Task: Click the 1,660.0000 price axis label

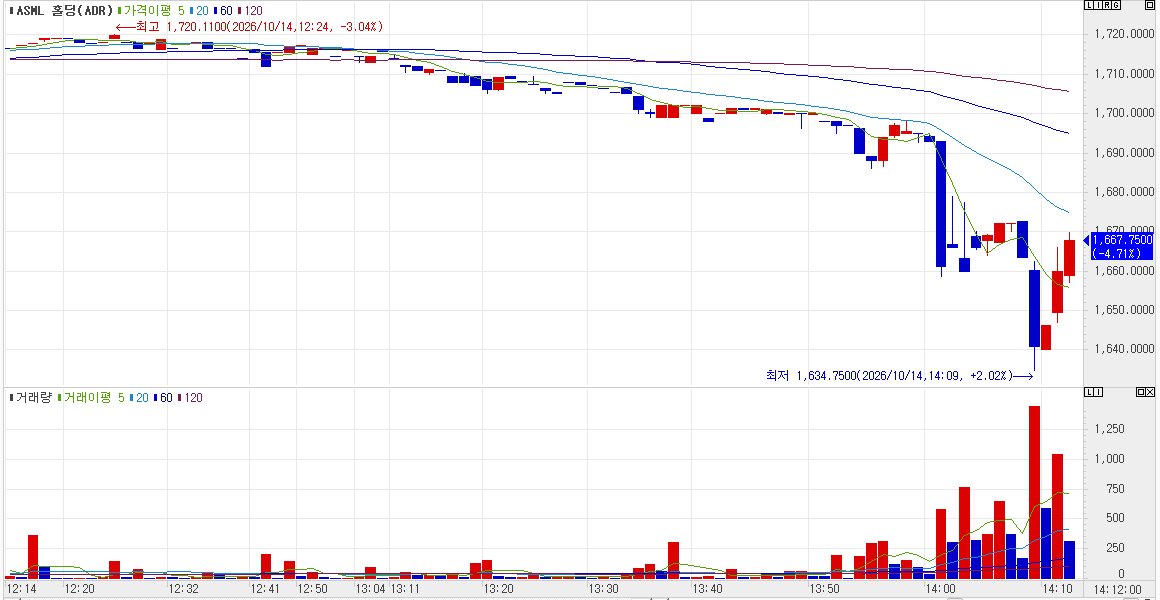Action: point(1124,271)
